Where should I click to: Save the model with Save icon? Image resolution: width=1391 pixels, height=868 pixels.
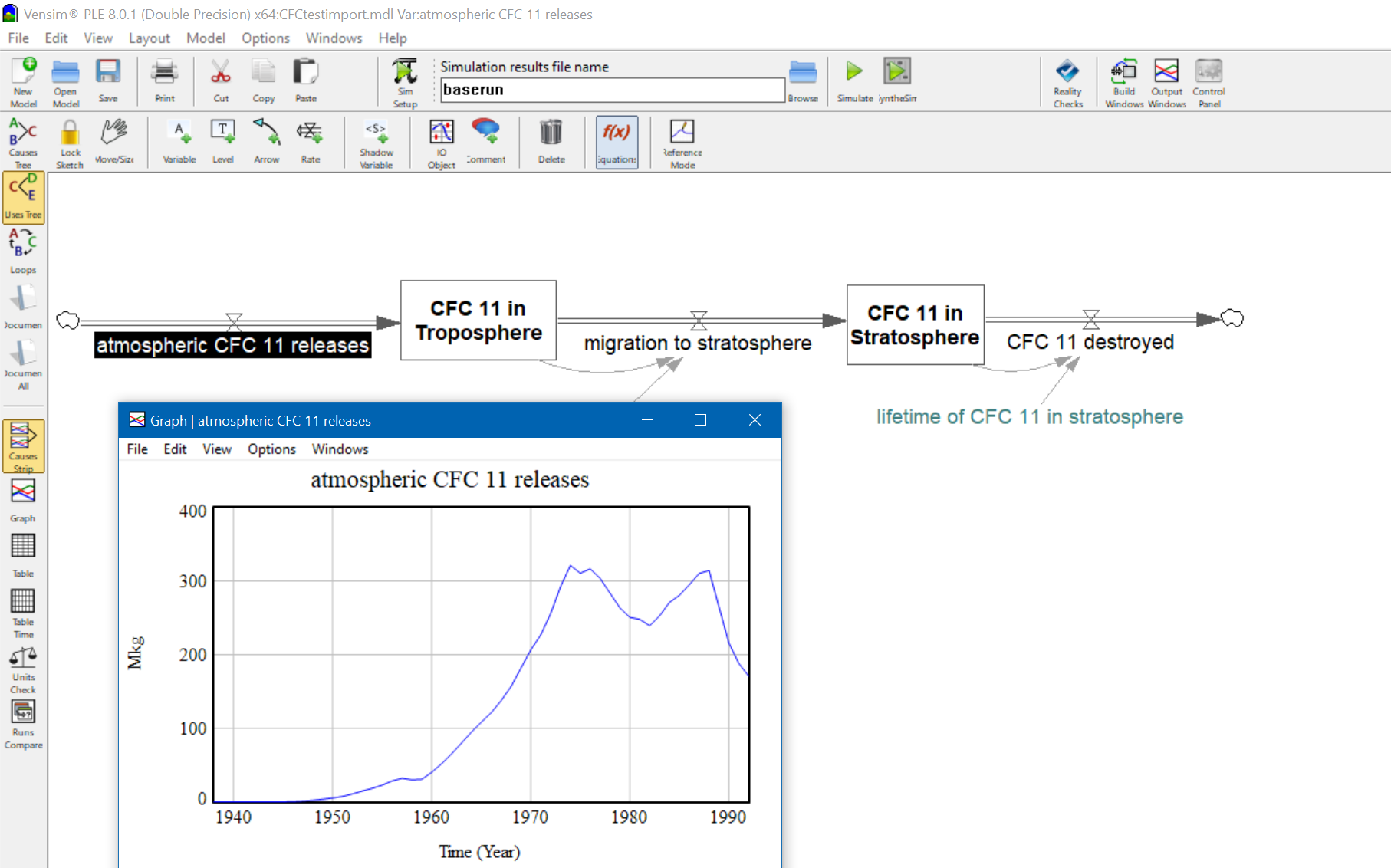[x=108, y=81]
